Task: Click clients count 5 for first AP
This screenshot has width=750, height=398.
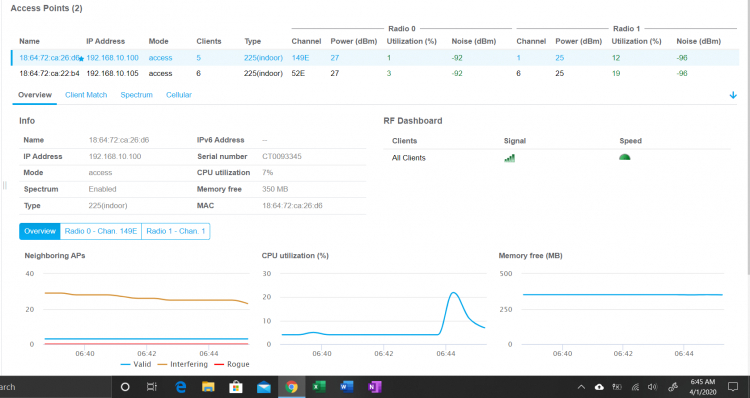Action: (x=199, y=57)
